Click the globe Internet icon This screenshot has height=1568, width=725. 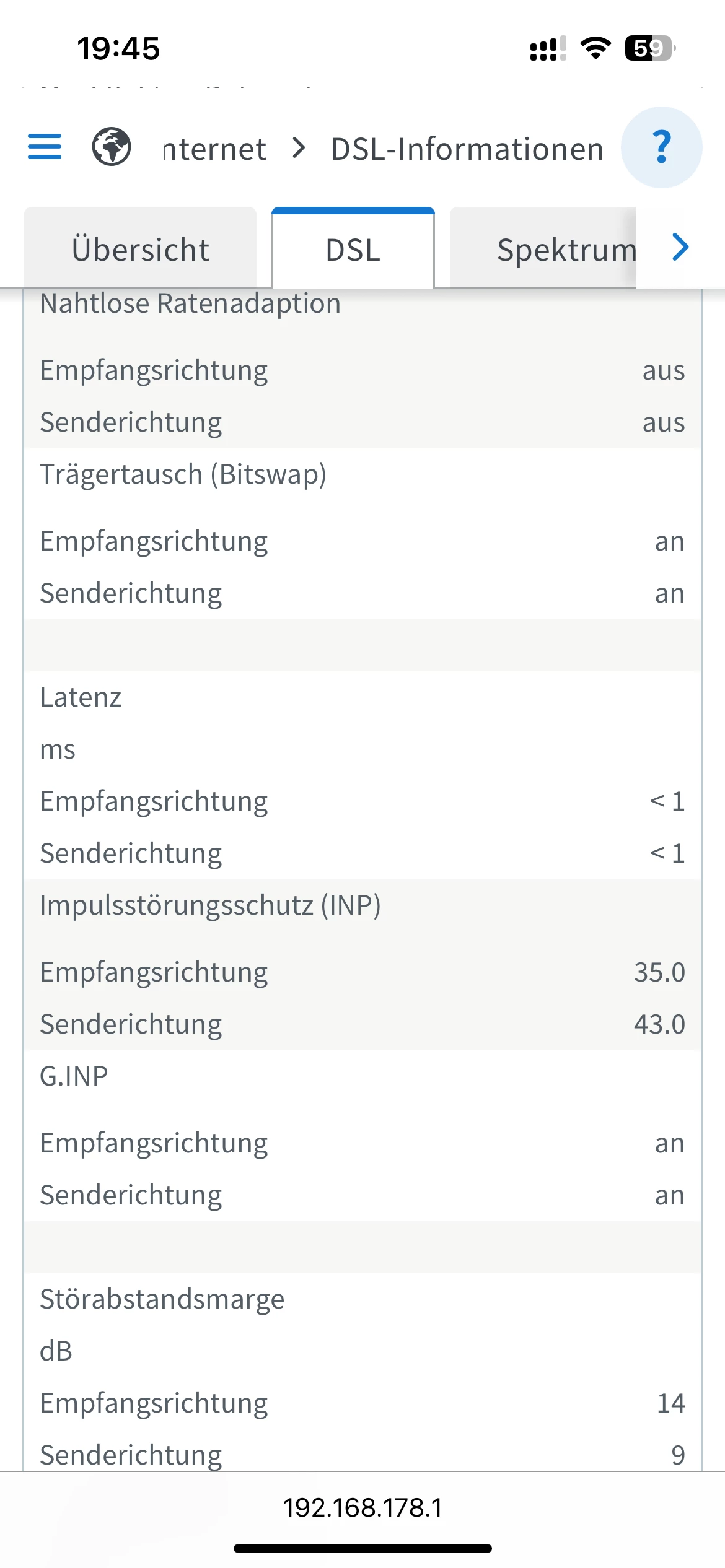coord(112,147)
